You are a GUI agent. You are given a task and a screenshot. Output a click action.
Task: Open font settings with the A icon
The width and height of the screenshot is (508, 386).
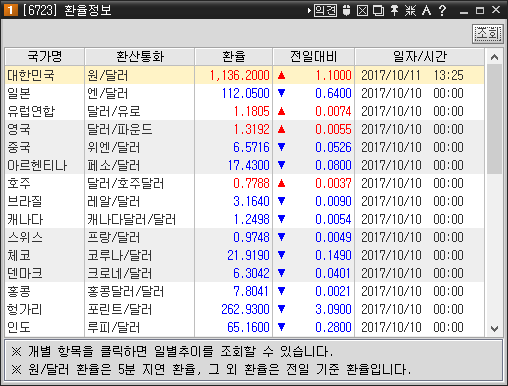tap(426, 10)
